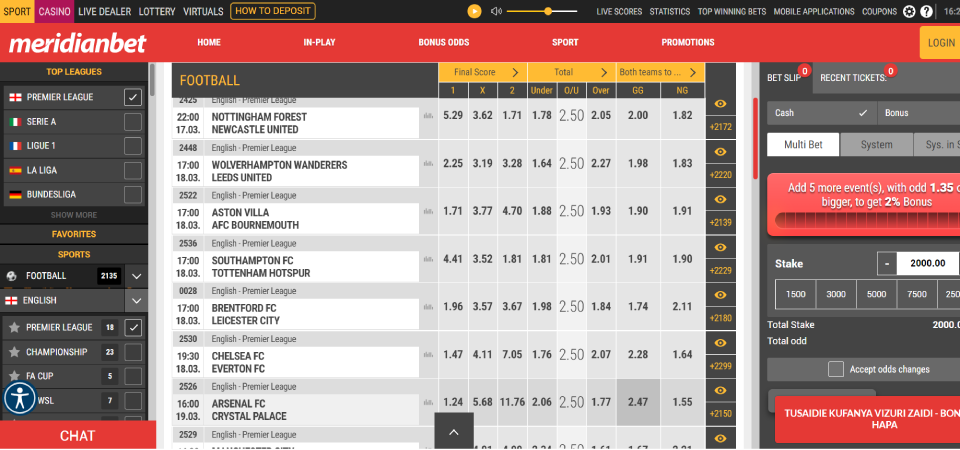Switch to the Casino tab
This screenshot has height=450, width=960.
[54, 11]
